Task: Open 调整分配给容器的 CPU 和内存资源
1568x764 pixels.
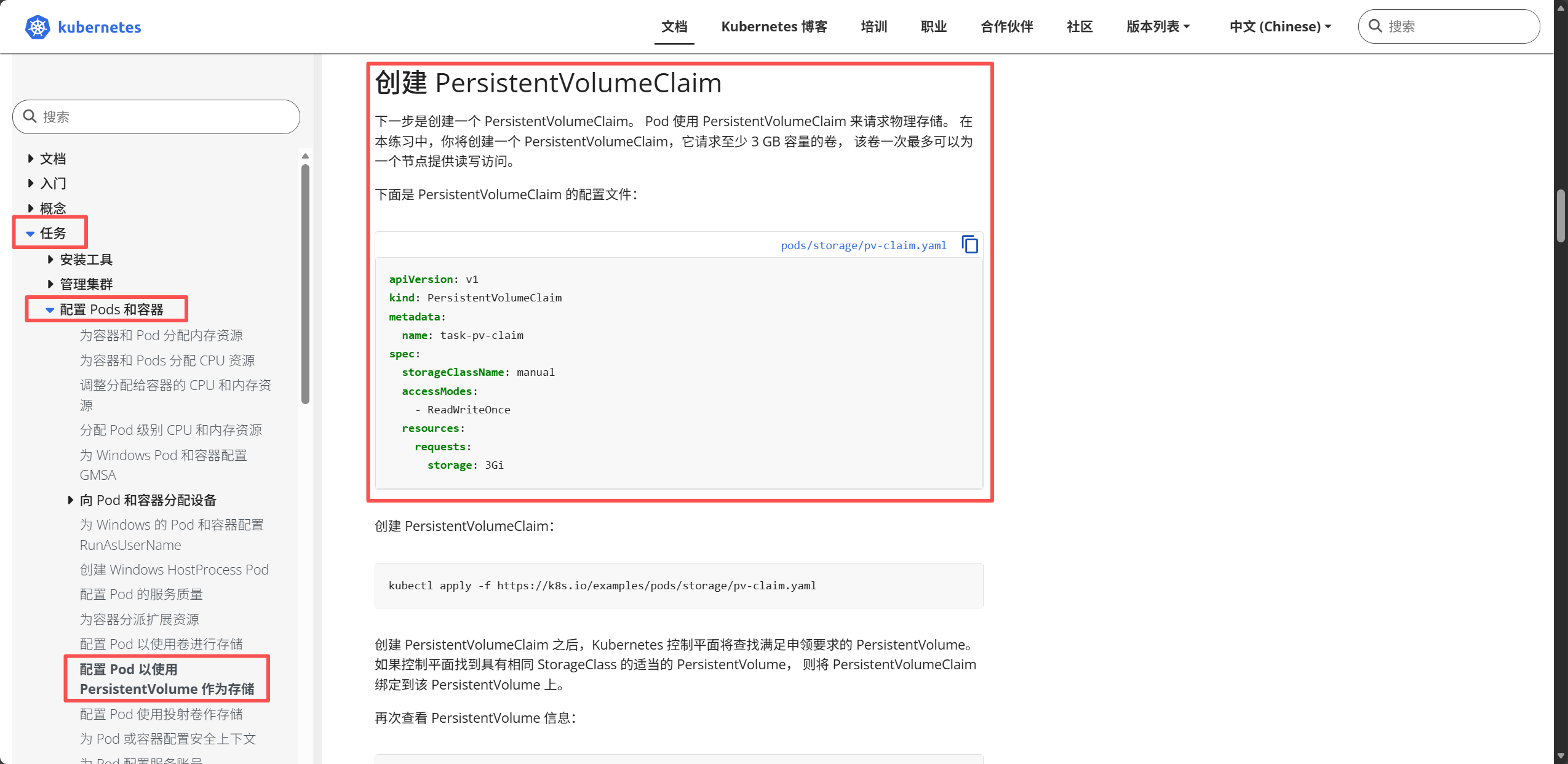Action: coord(175,395)
